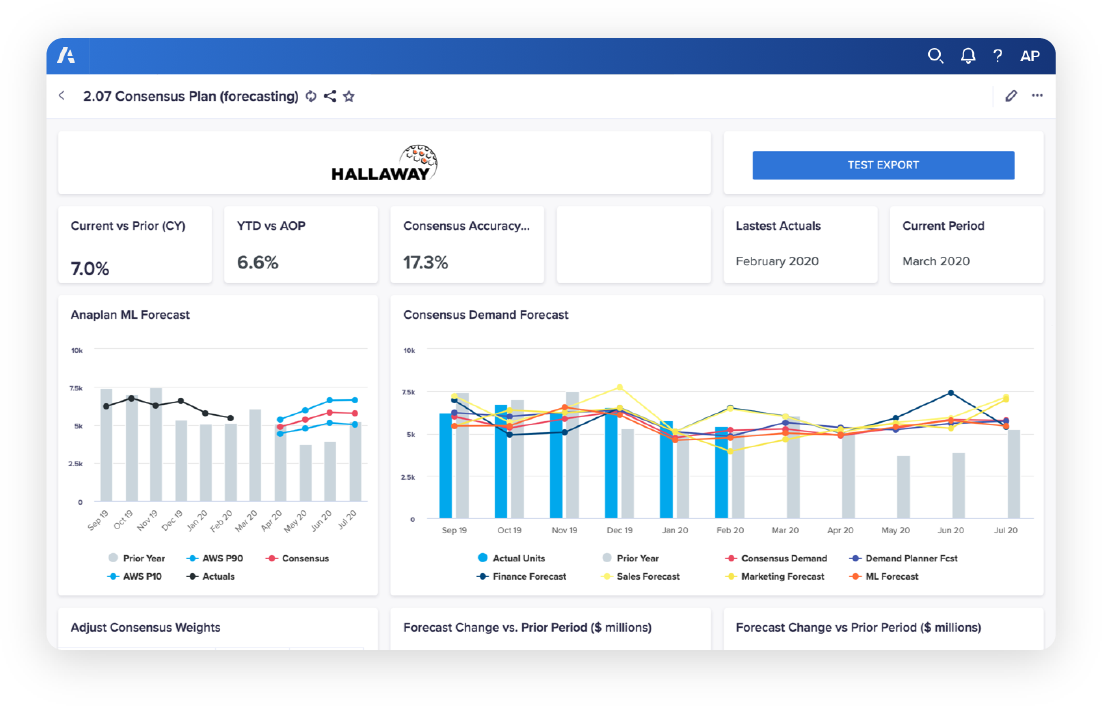
Task: Click the help question mark icon
Action: pos(997,56)
